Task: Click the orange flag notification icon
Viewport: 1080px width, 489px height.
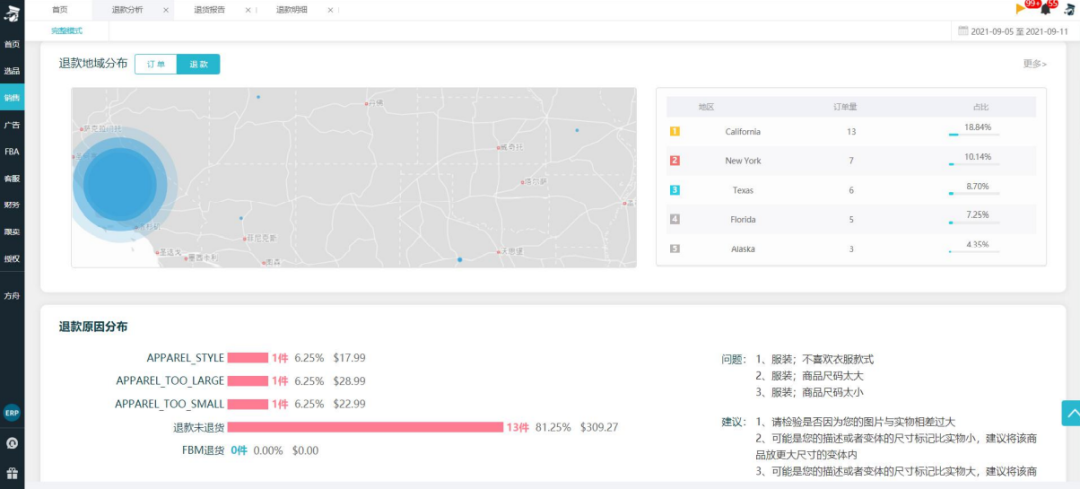Action: tap(1021, 9)
